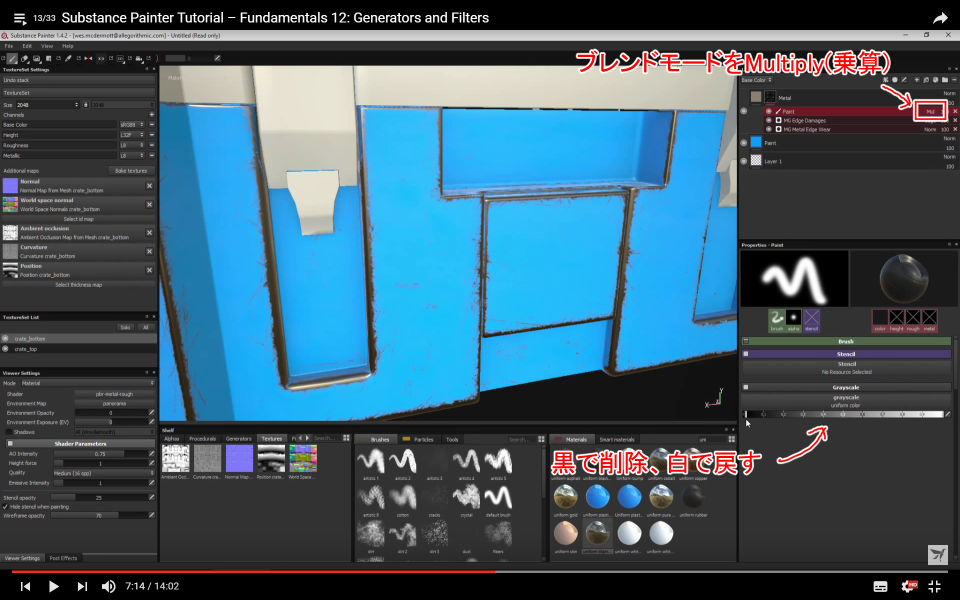Collapse the Grayscale properties section
This screenshot has width=960, height=600.
point(746,387)
